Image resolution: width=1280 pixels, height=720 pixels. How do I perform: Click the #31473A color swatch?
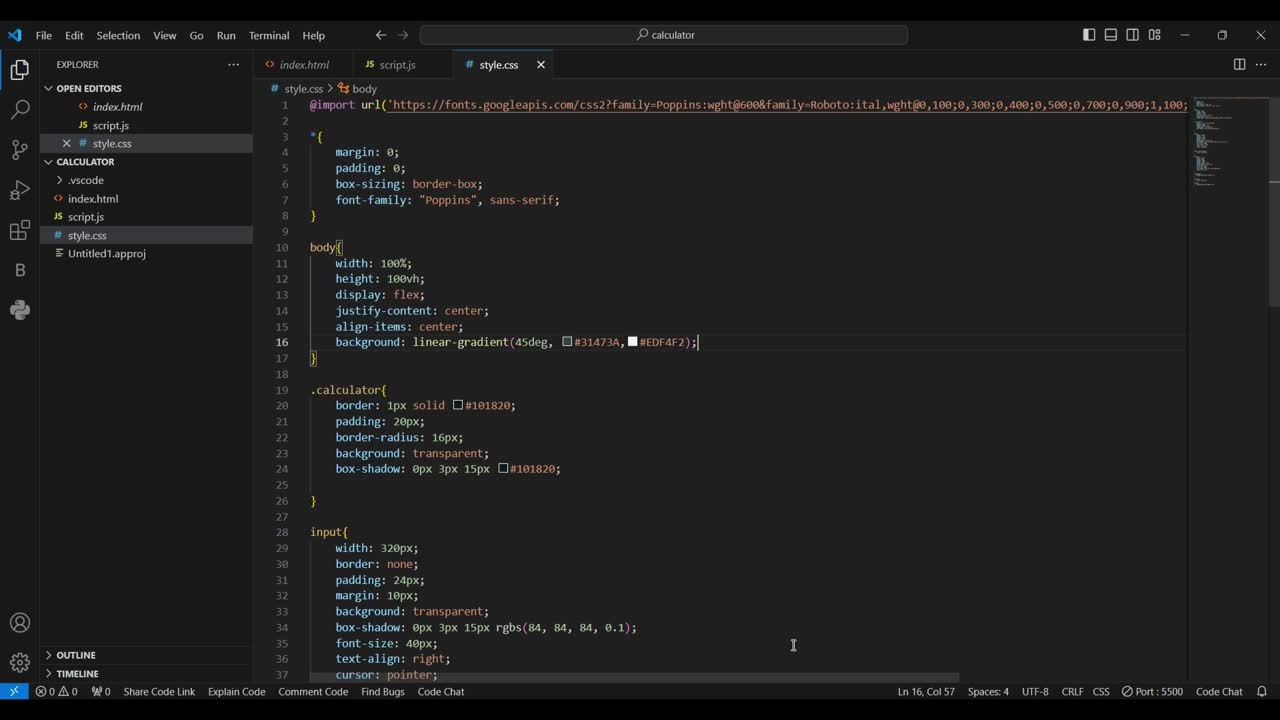[x=567, y=342]
